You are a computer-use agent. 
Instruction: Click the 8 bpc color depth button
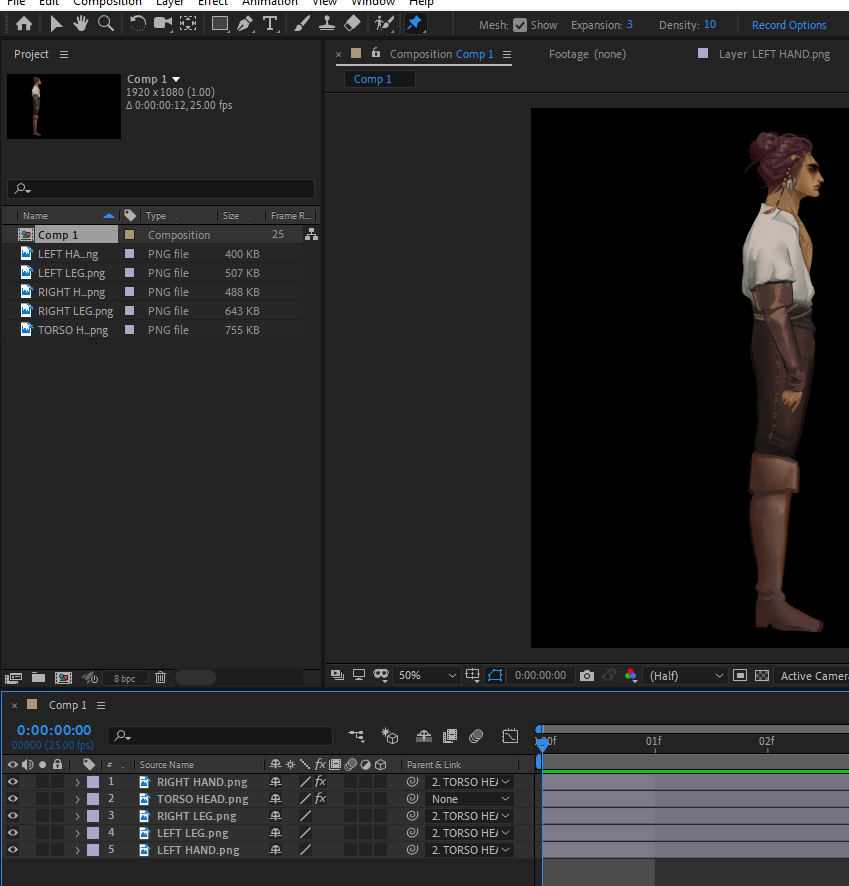coord(124,678)
